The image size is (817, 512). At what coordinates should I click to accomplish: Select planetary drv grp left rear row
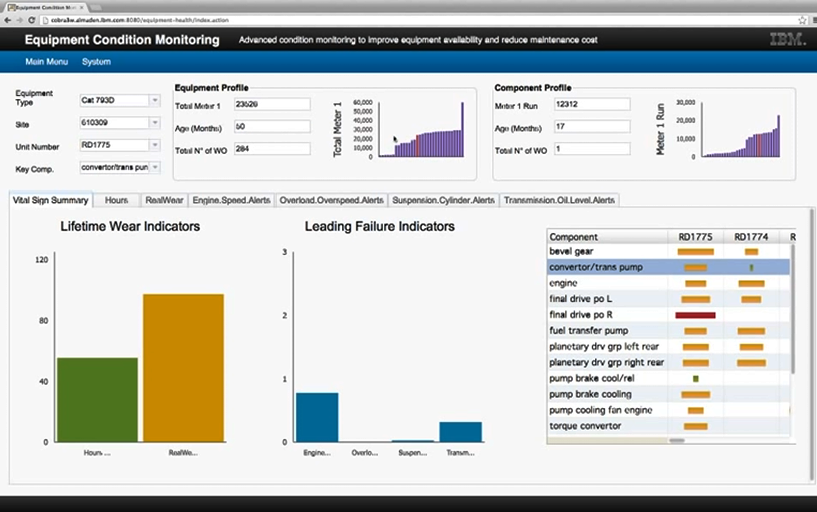point(669,346)
